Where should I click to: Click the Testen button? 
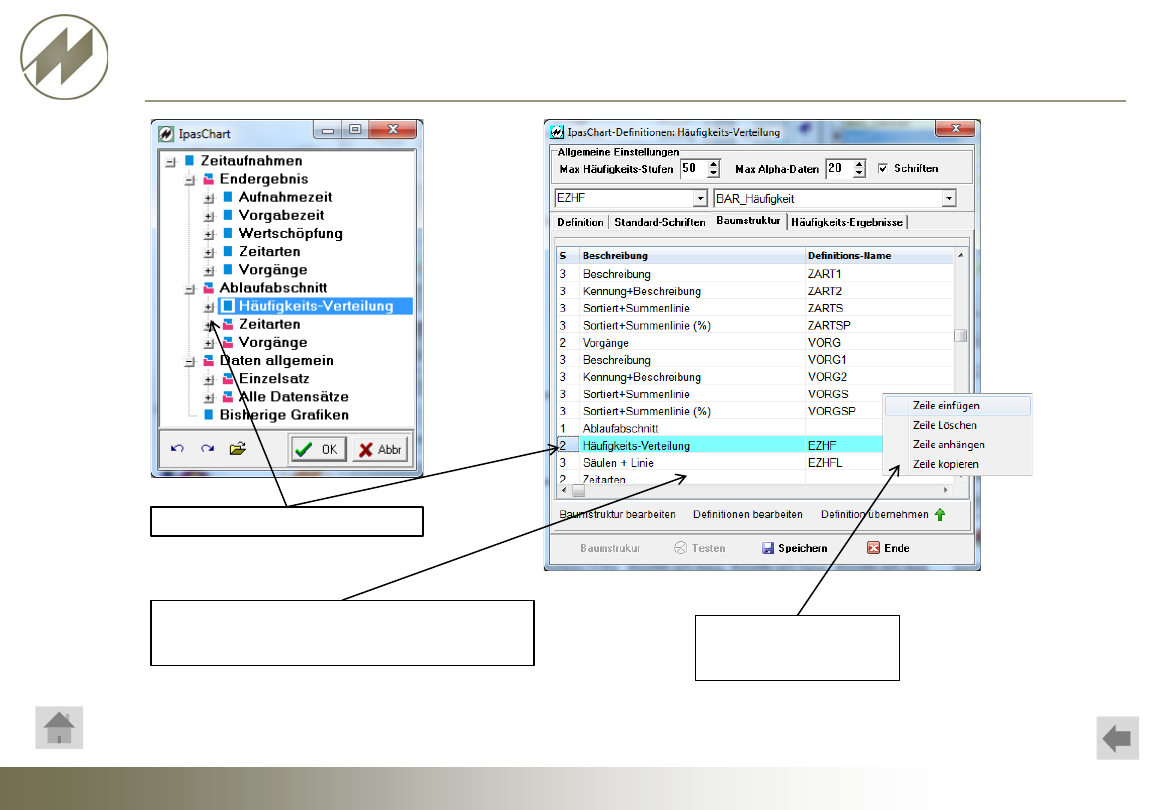pyautogui.click(x=700, y=548)
